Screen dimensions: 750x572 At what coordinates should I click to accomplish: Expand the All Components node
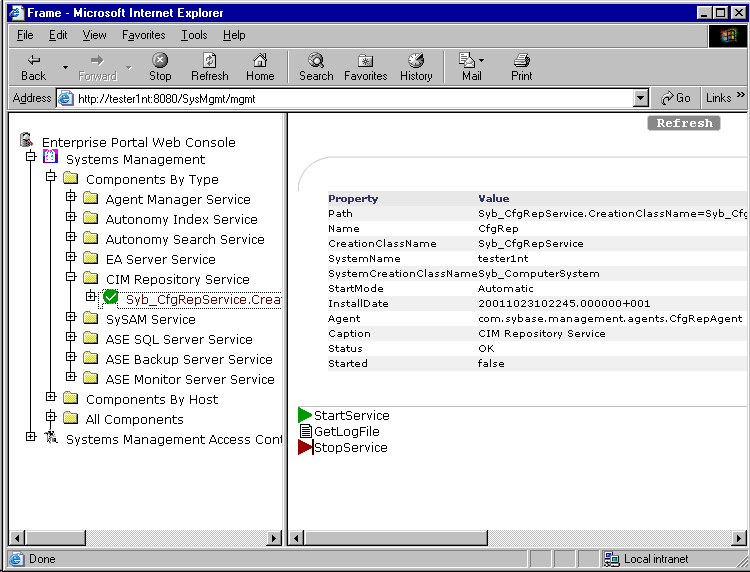(51, 416)
